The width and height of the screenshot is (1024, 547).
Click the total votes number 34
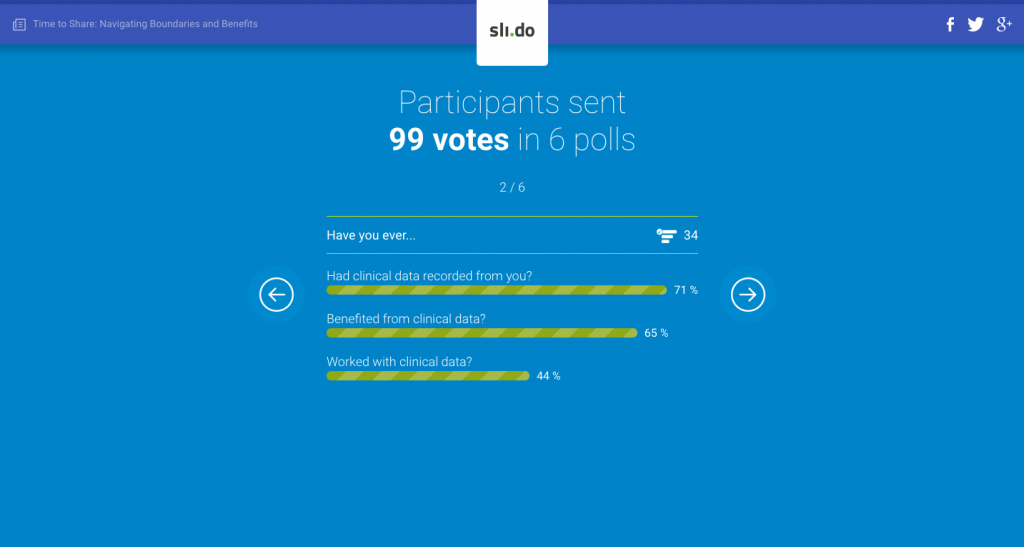691,235
